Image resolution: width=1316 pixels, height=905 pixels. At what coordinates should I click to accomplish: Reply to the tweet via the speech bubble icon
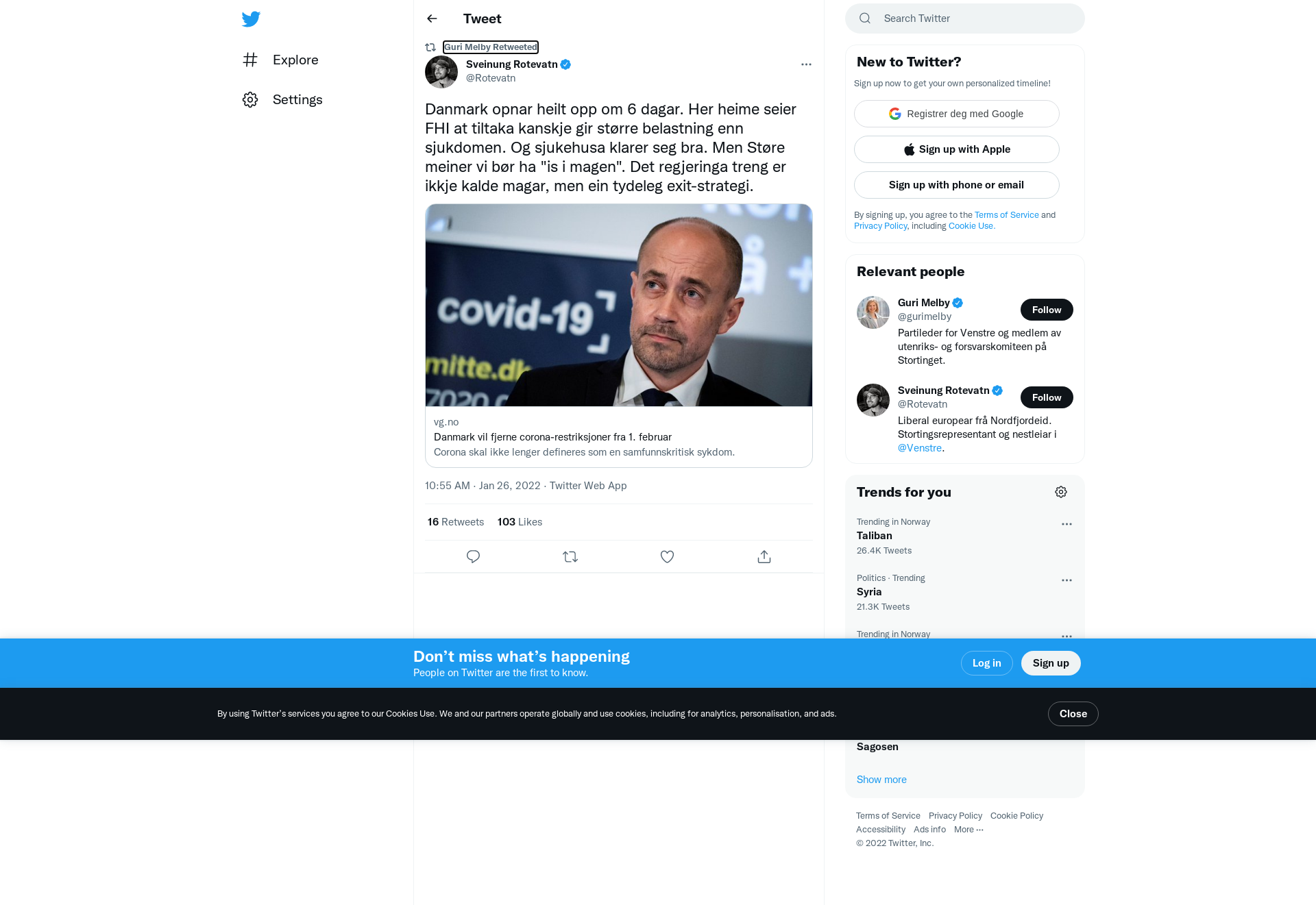(473, 557)
